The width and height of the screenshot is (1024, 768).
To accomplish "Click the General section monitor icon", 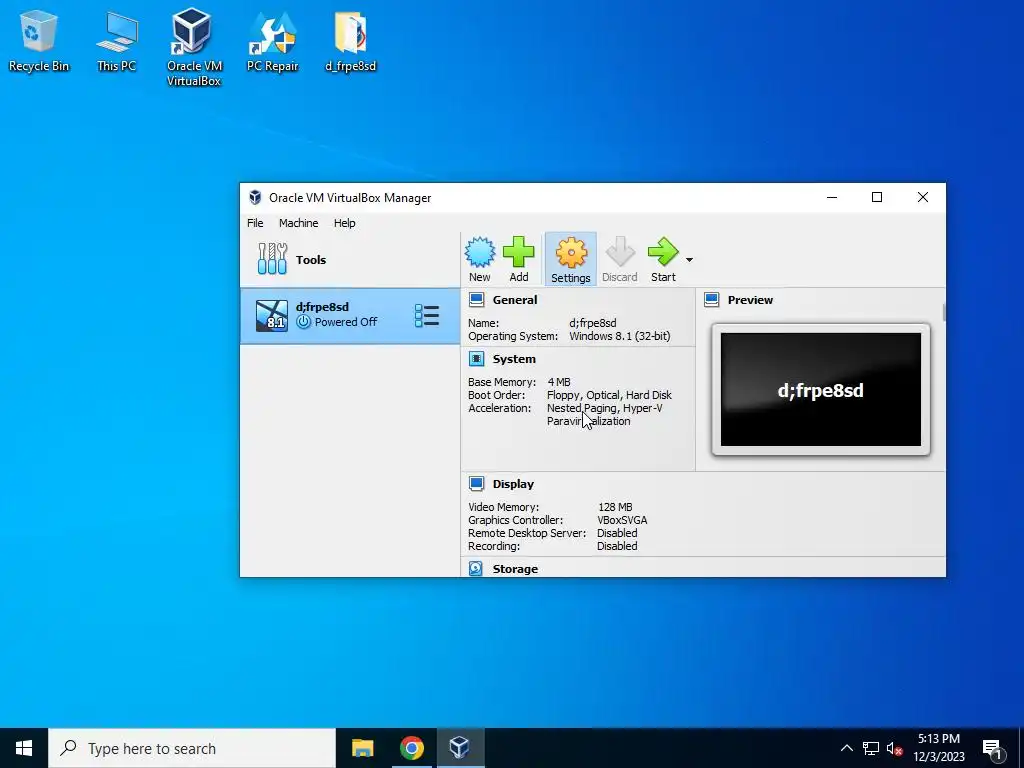I will point(477,300).
